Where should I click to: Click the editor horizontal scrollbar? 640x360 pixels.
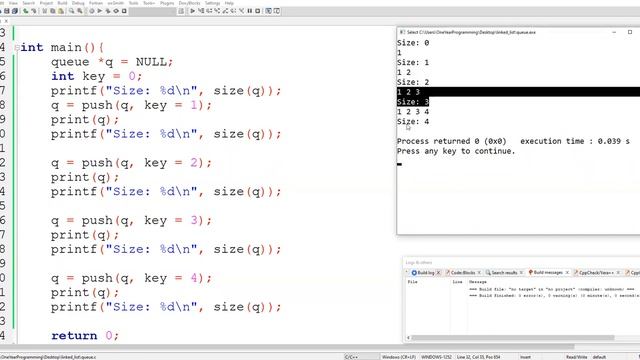pyautogui.click(x=286, y=347)
